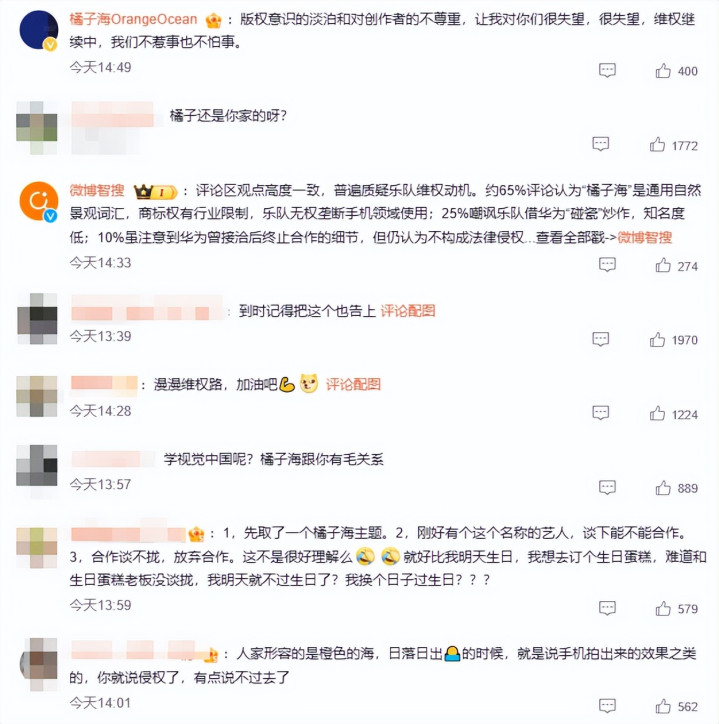Open 橘子海OrangeOcean username link
This screenshot has width=719, height=724.
(133, 19)
